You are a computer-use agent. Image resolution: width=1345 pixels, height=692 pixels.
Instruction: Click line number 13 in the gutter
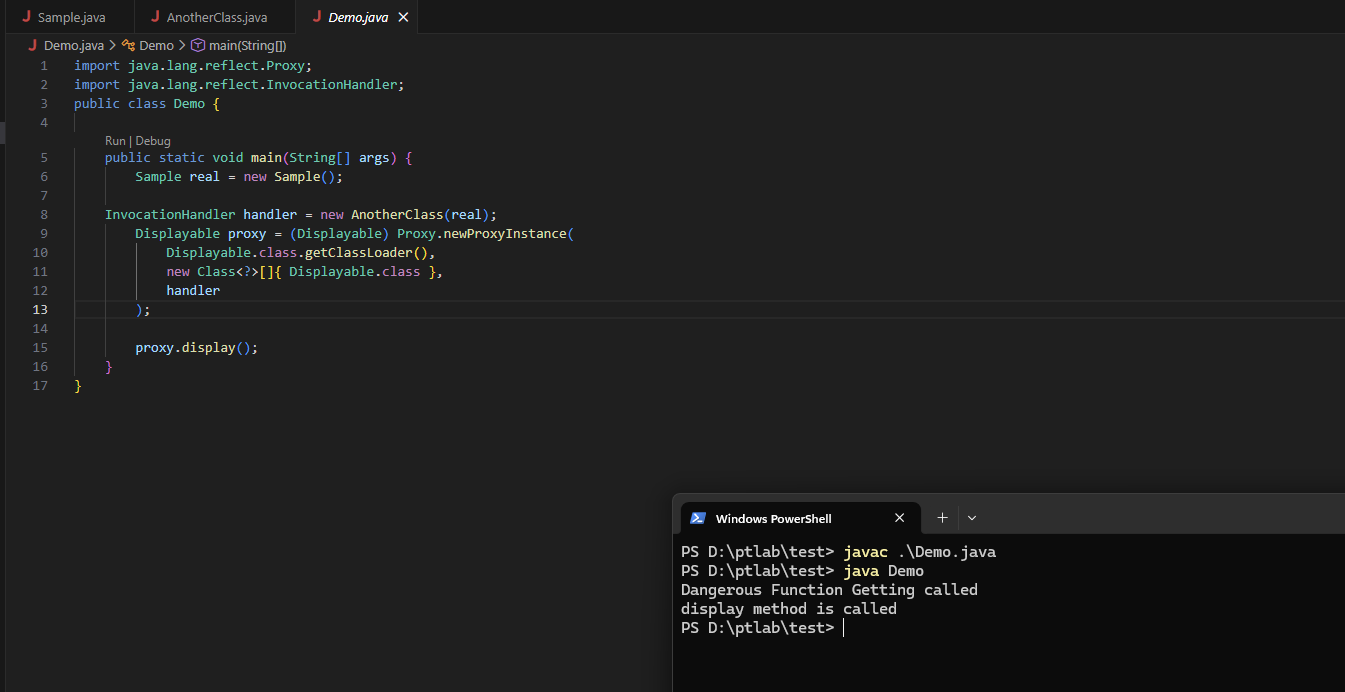(x=40, y=310)
